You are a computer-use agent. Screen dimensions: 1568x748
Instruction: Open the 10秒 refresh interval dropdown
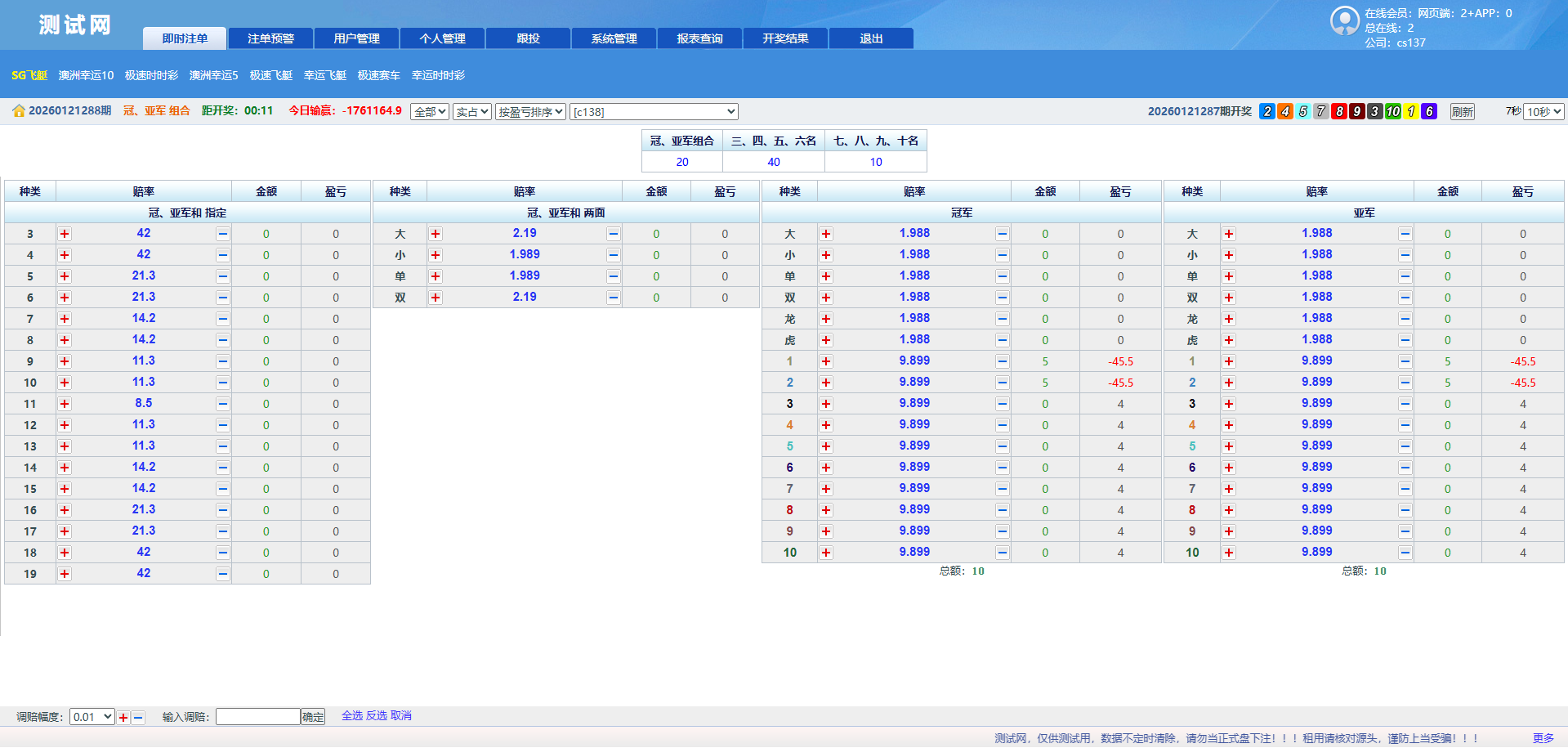pyautogui.click(x=1543, y=112)
